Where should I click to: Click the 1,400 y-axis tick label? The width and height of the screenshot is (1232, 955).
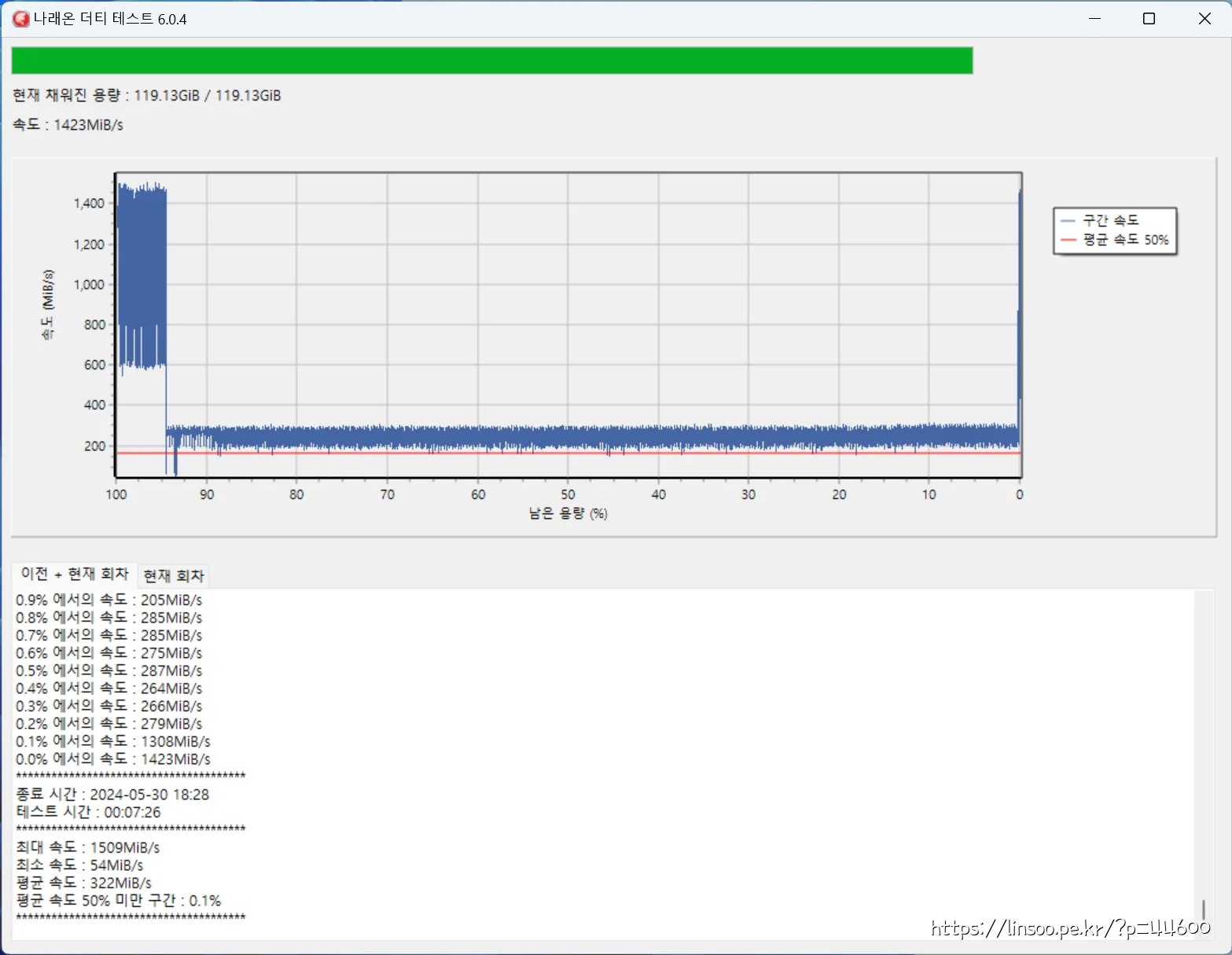click(x=89, y=204)
